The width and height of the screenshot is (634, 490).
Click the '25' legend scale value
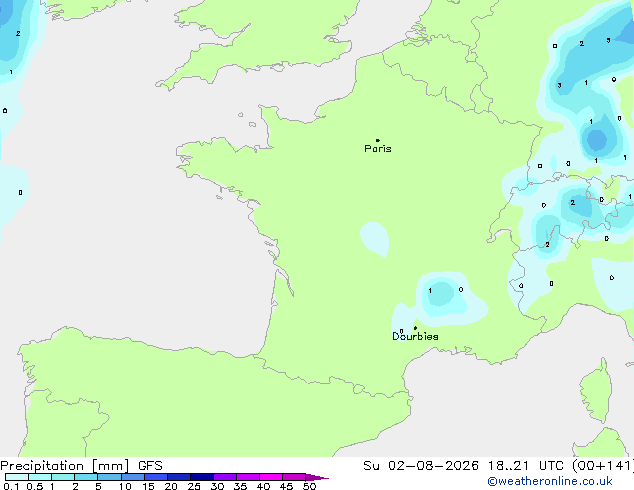tap(194, 486)
